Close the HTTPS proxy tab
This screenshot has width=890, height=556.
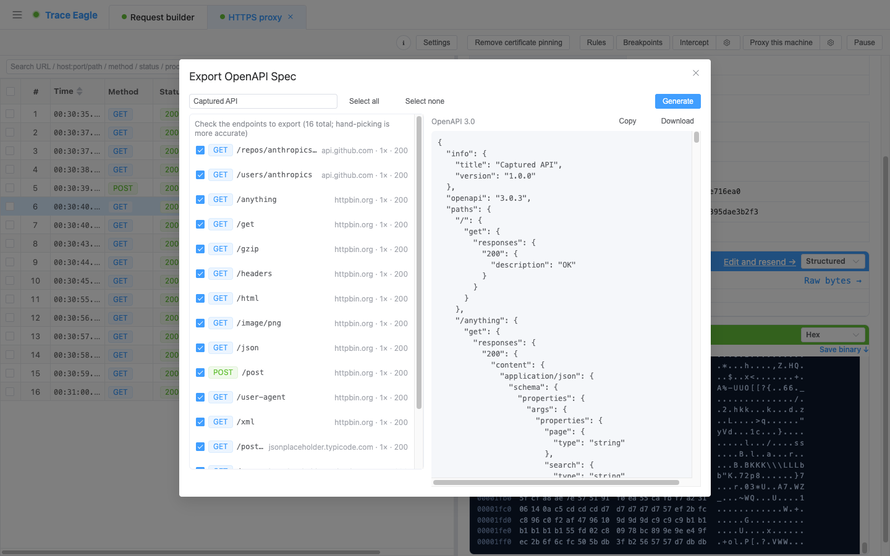pos(291,17)
